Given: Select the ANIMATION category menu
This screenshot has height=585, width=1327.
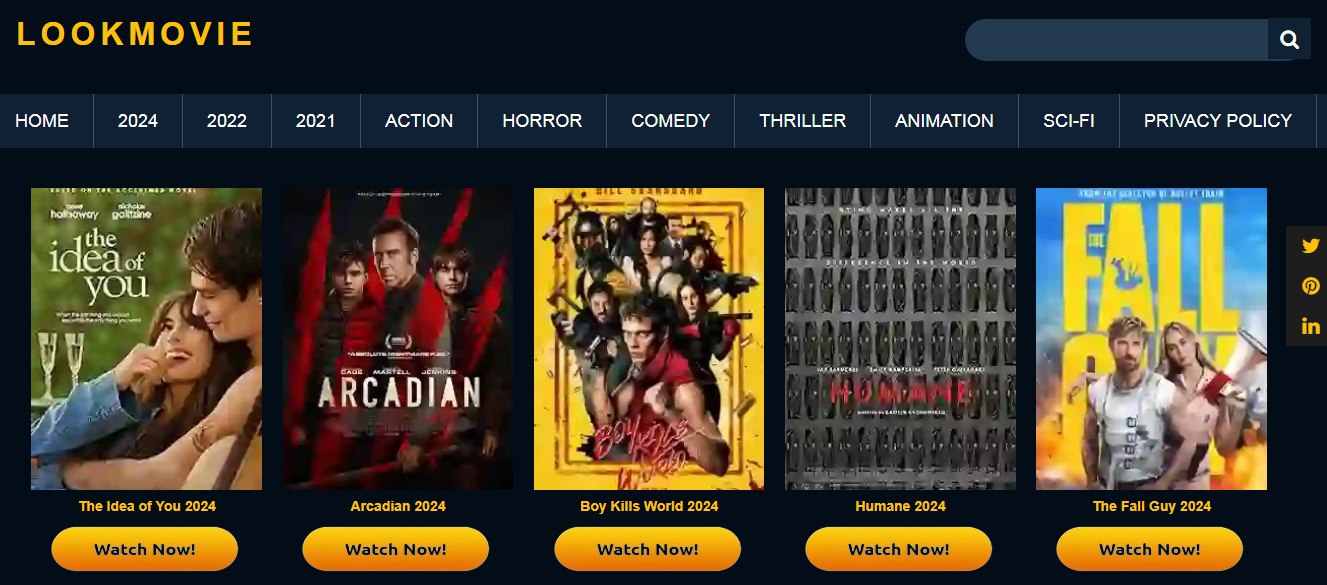Looking at the screenshot, I should tap(944, 121).
